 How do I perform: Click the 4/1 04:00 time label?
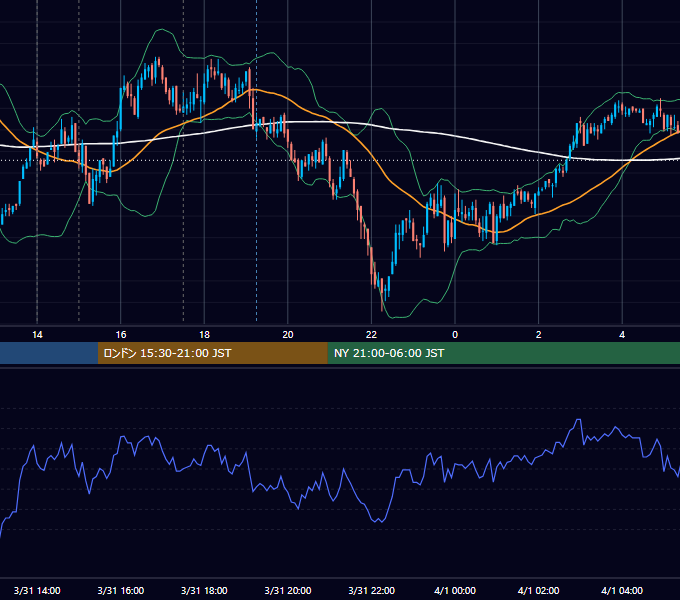pyautogui.click(x=622, y=590)
